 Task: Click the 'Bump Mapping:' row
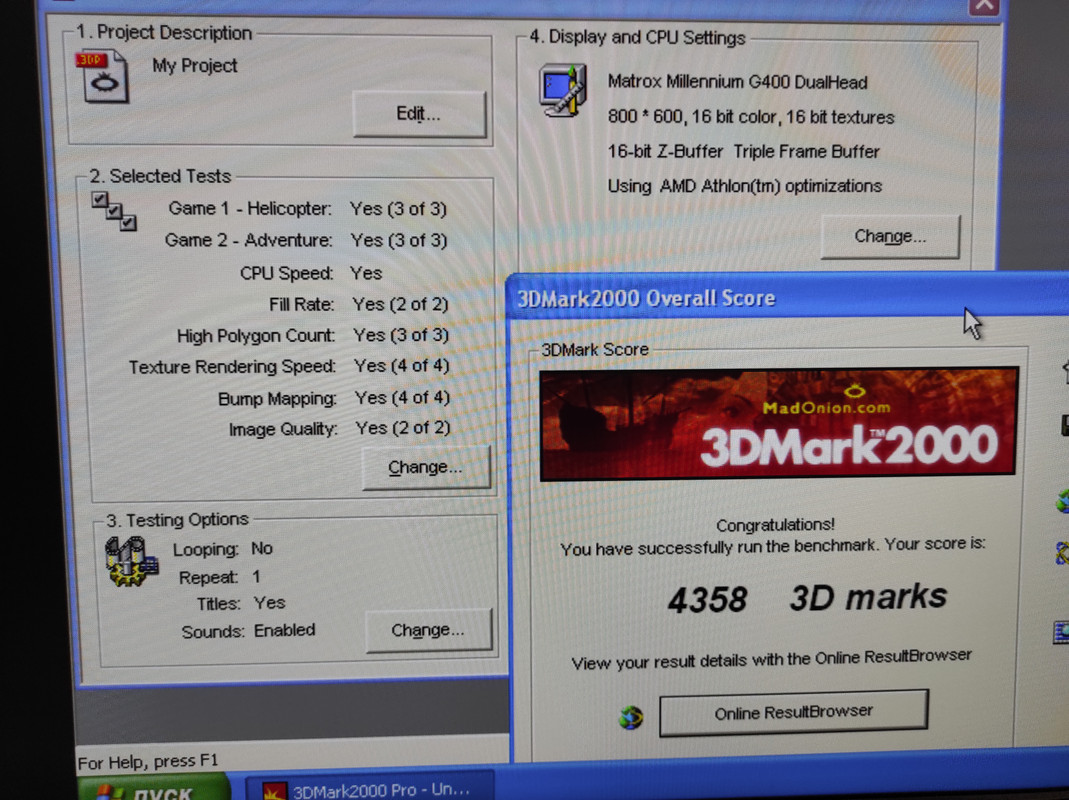click(334, 398)
